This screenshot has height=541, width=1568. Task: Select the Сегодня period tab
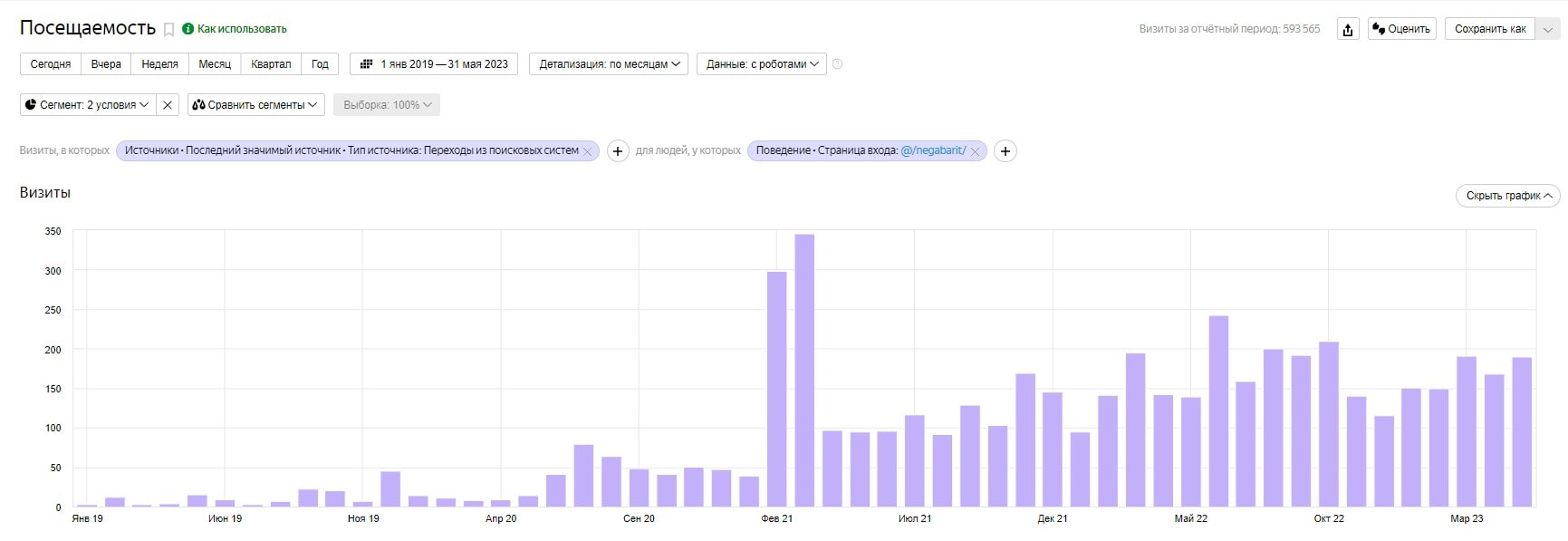tap(51, 64)
